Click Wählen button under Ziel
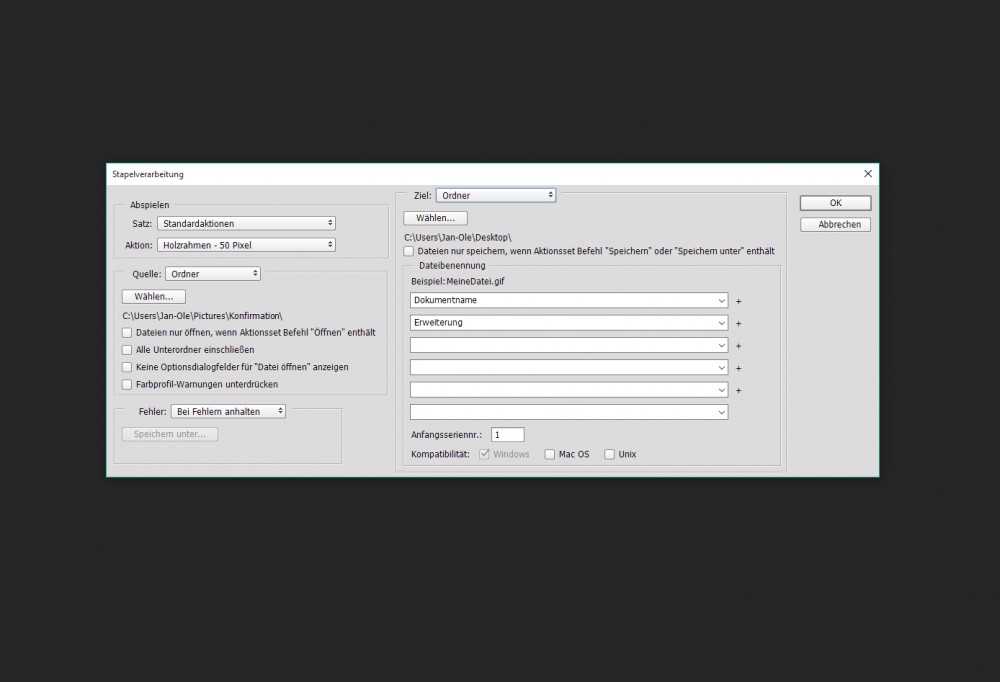The width and height of the screenshot is (1000, 682). (x=436, y=218)
